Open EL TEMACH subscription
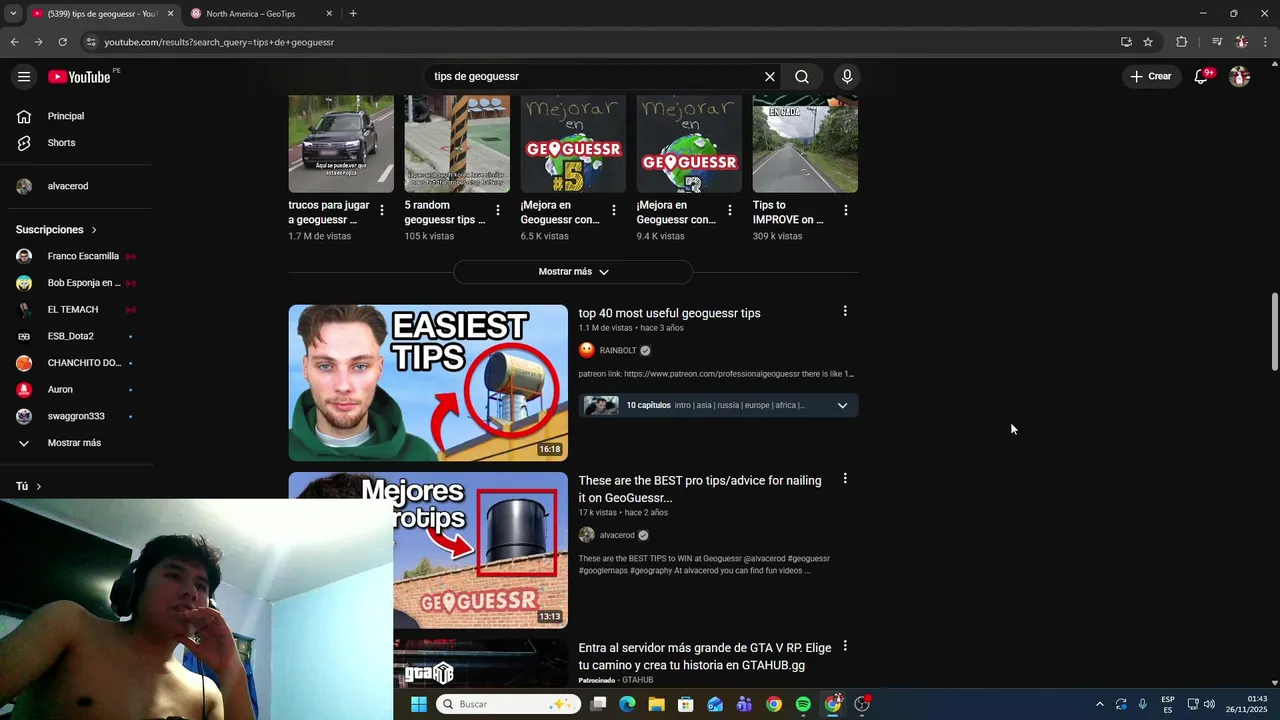This screenshot has height=720, width=1280. tap(75, 310)
